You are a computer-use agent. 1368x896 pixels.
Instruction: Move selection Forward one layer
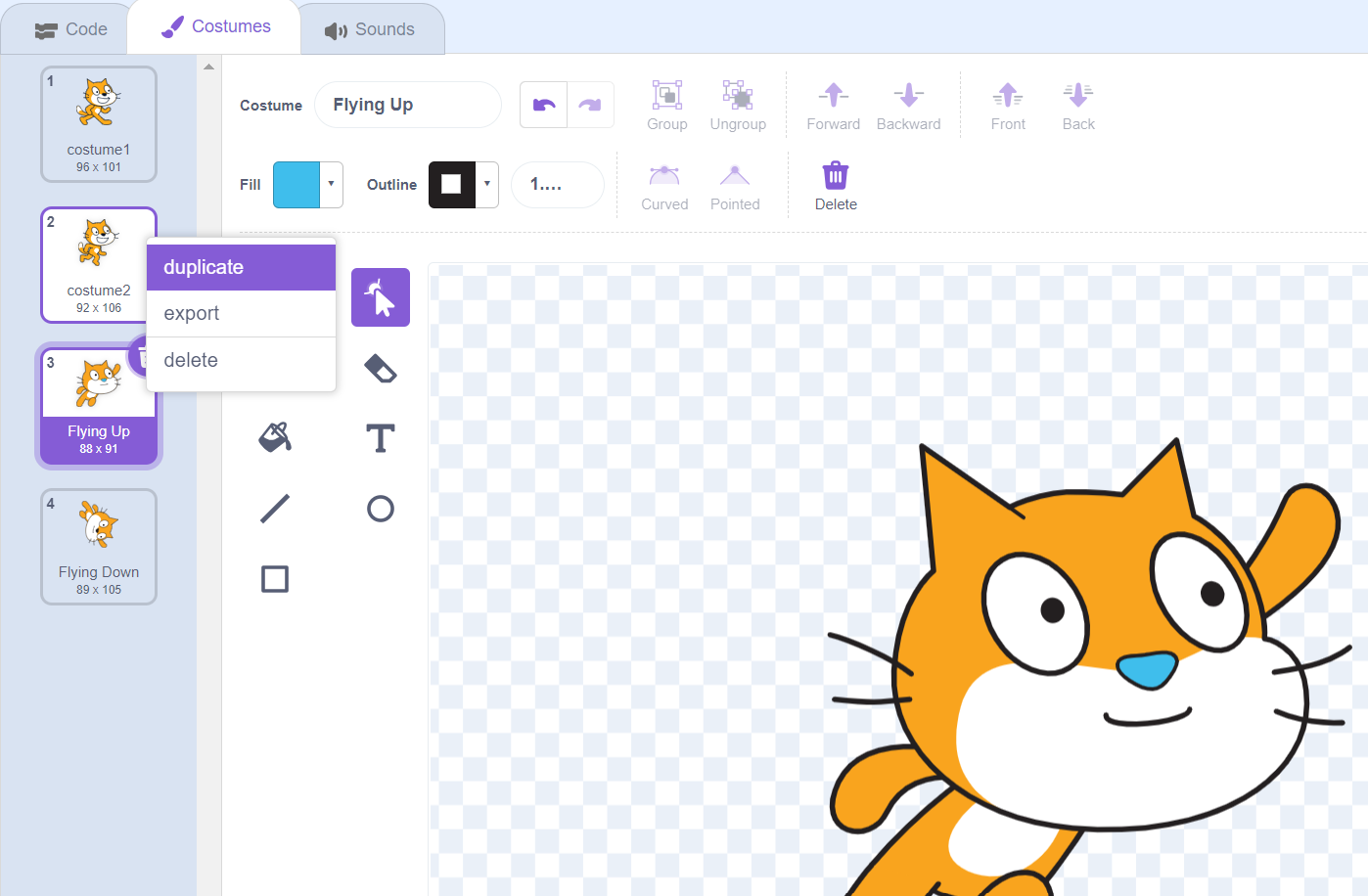click(x=834, y=105)
